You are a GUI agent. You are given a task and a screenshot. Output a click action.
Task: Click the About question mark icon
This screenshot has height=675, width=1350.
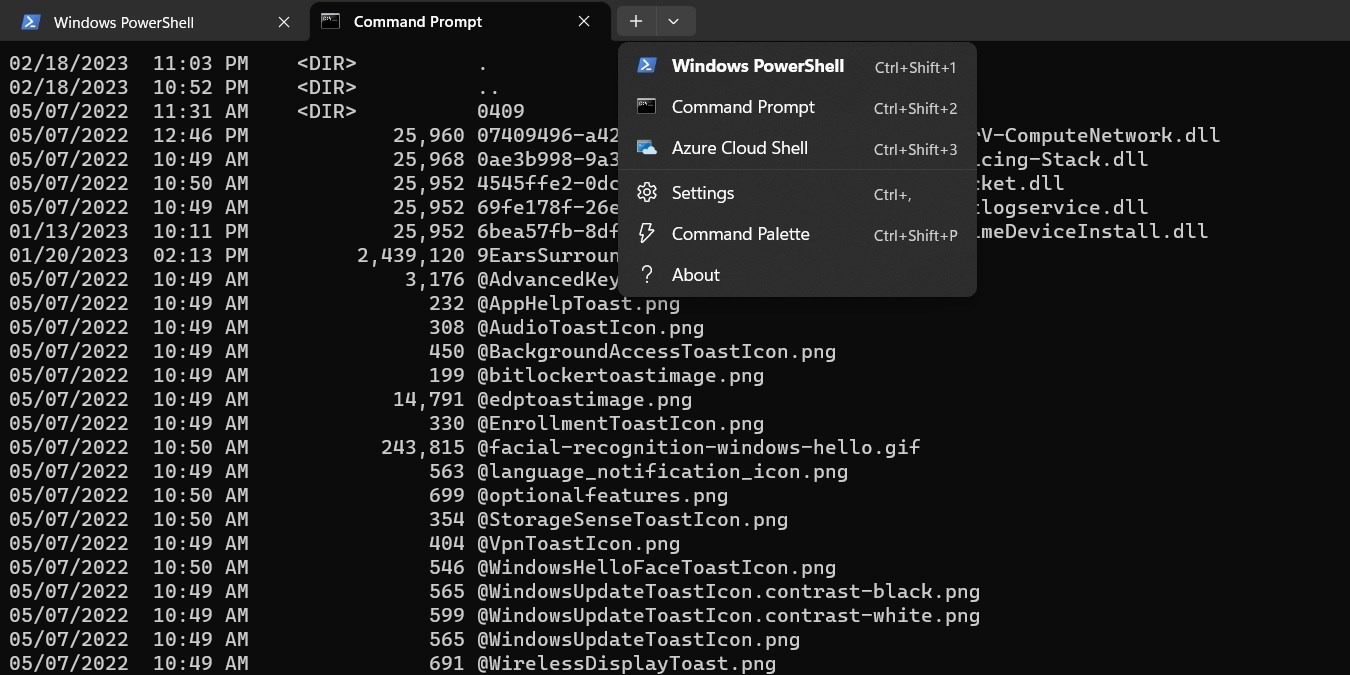(x=646, y=275)
